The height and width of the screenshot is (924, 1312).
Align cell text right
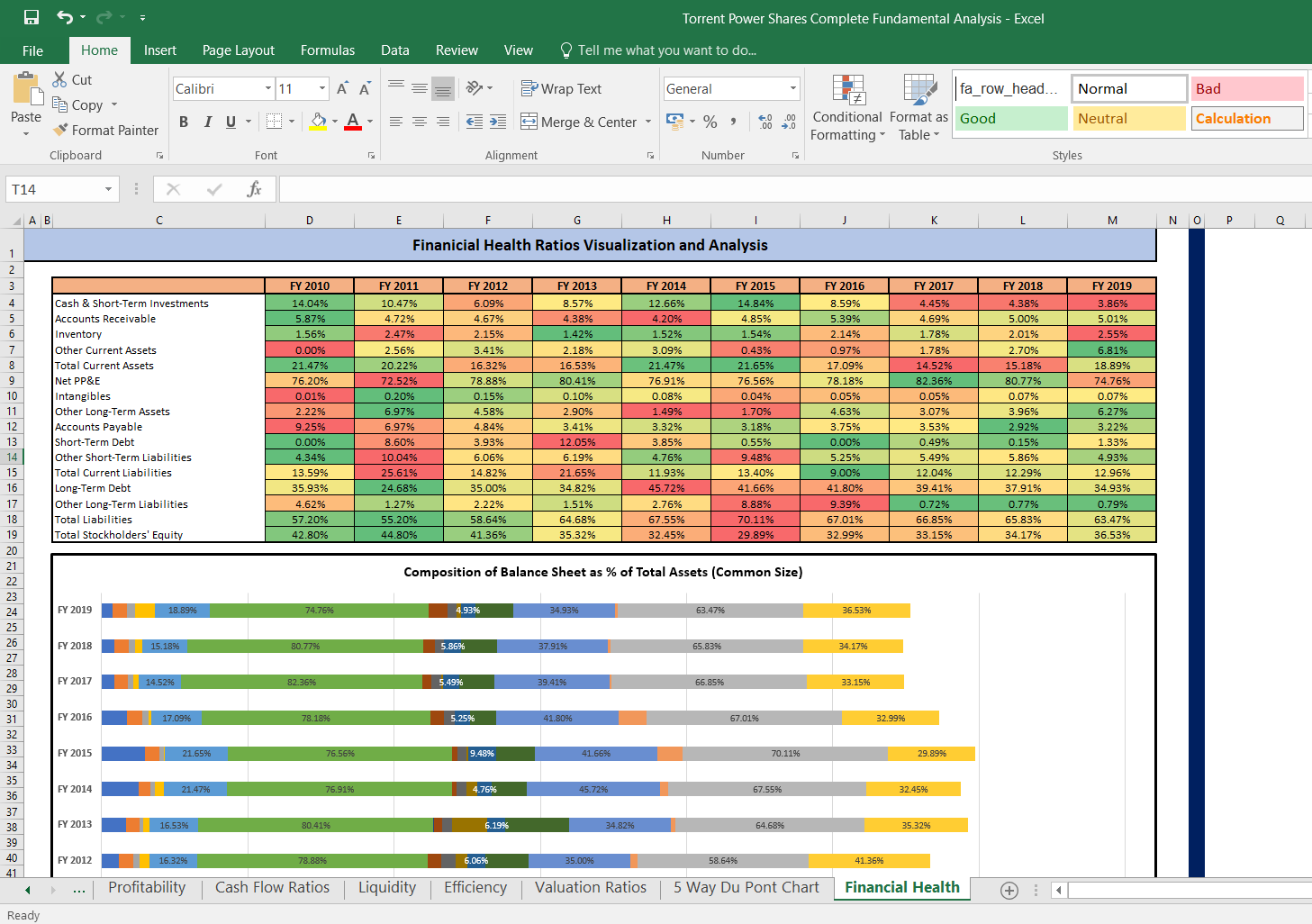coord(442,121)
